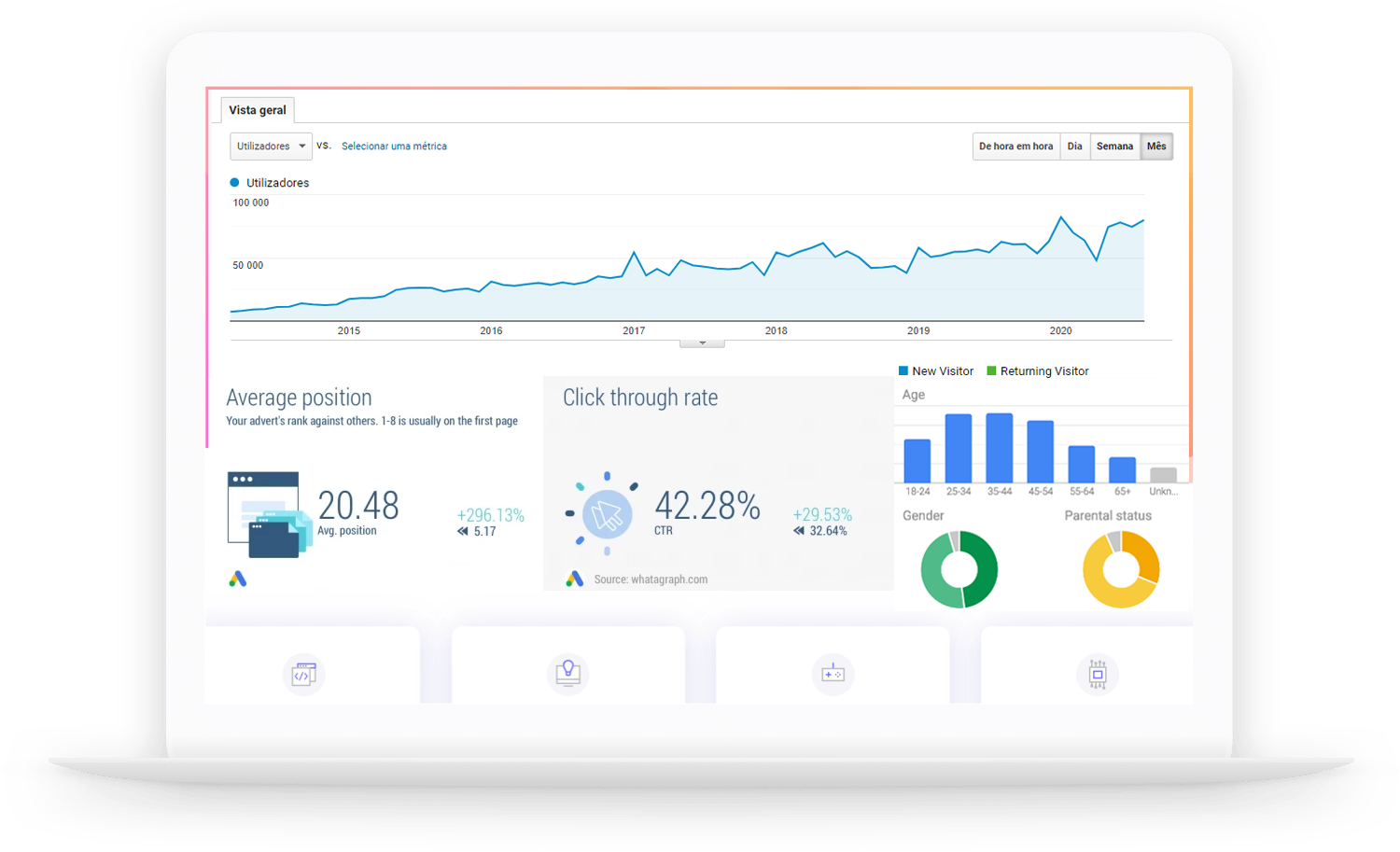
Task: Switch chart granularity to Semana
Action: coord(1114,147)
